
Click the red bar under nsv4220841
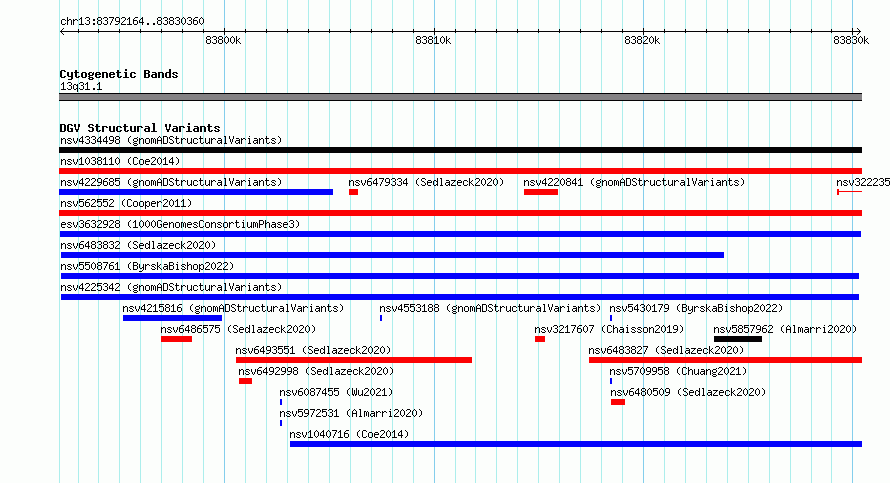541,192
